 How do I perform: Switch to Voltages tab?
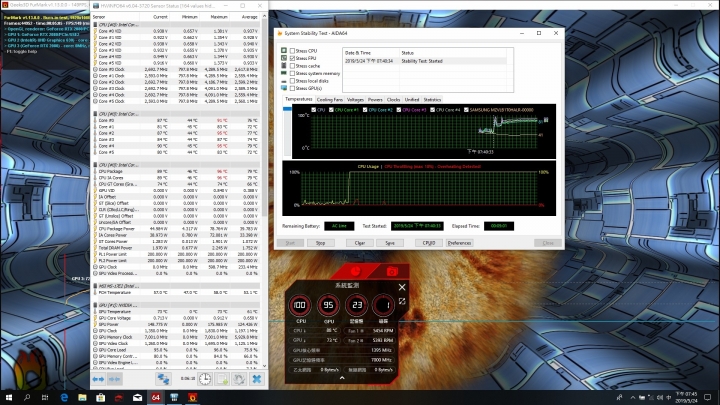coord(355,100)
